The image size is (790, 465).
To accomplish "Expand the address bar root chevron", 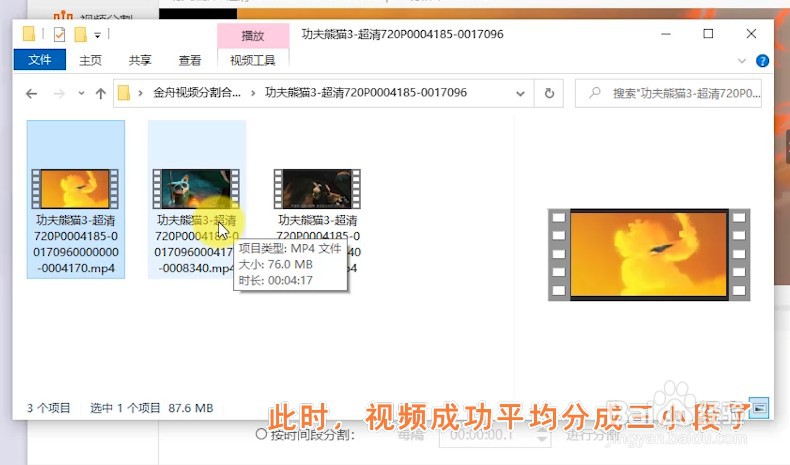I will pos(141,93).
